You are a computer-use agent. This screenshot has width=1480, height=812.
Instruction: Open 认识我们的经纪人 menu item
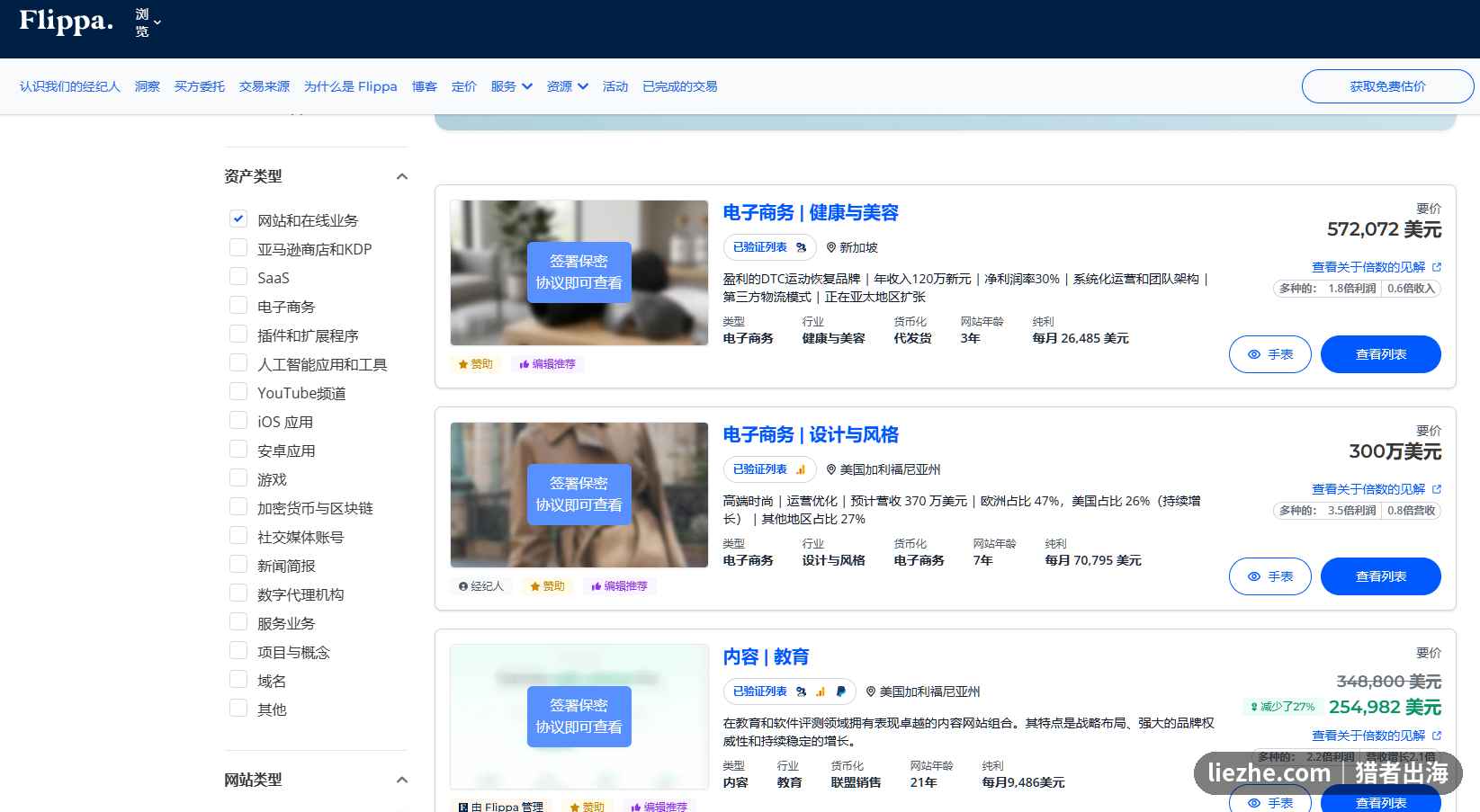(x=70, y=86)
